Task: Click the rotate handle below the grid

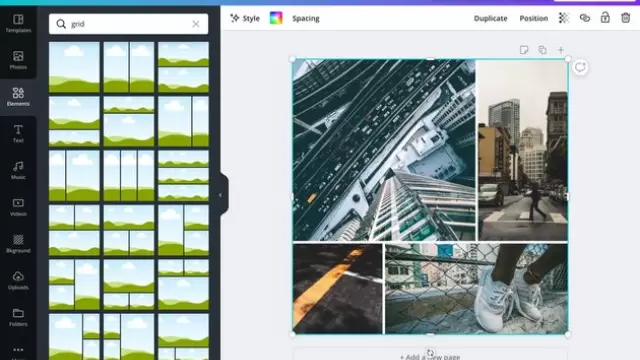Action: point(430,353)
